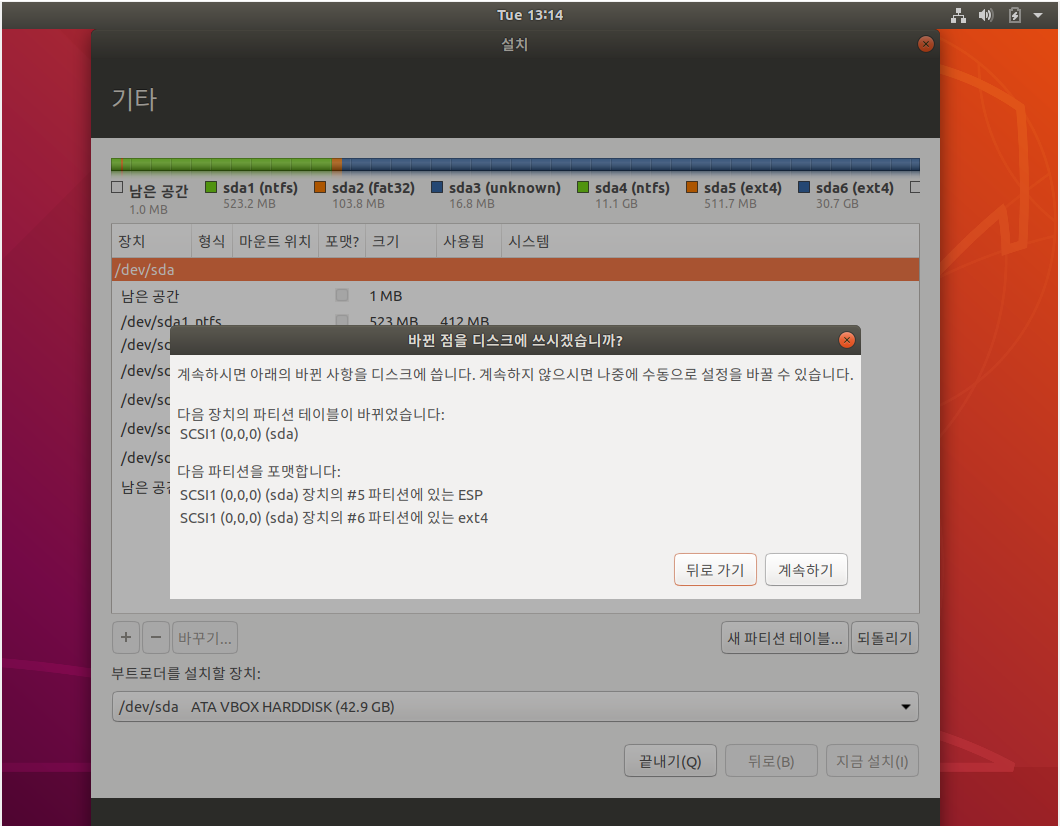Click the sda3 (unknown) blue legend swatch
1060x826 pixels.
[437, 187]
